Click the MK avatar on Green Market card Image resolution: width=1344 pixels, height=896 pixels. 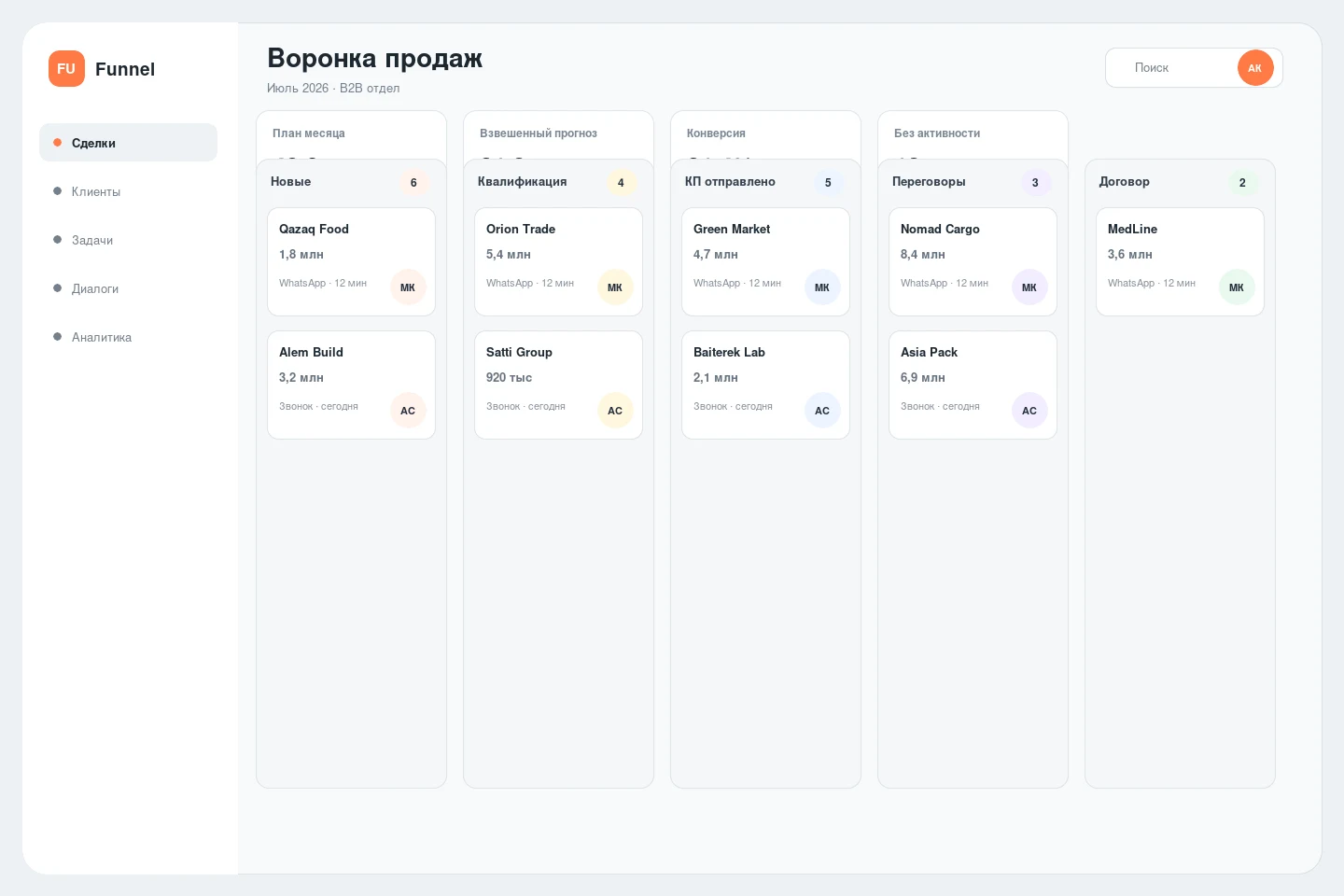click(822, 287)
